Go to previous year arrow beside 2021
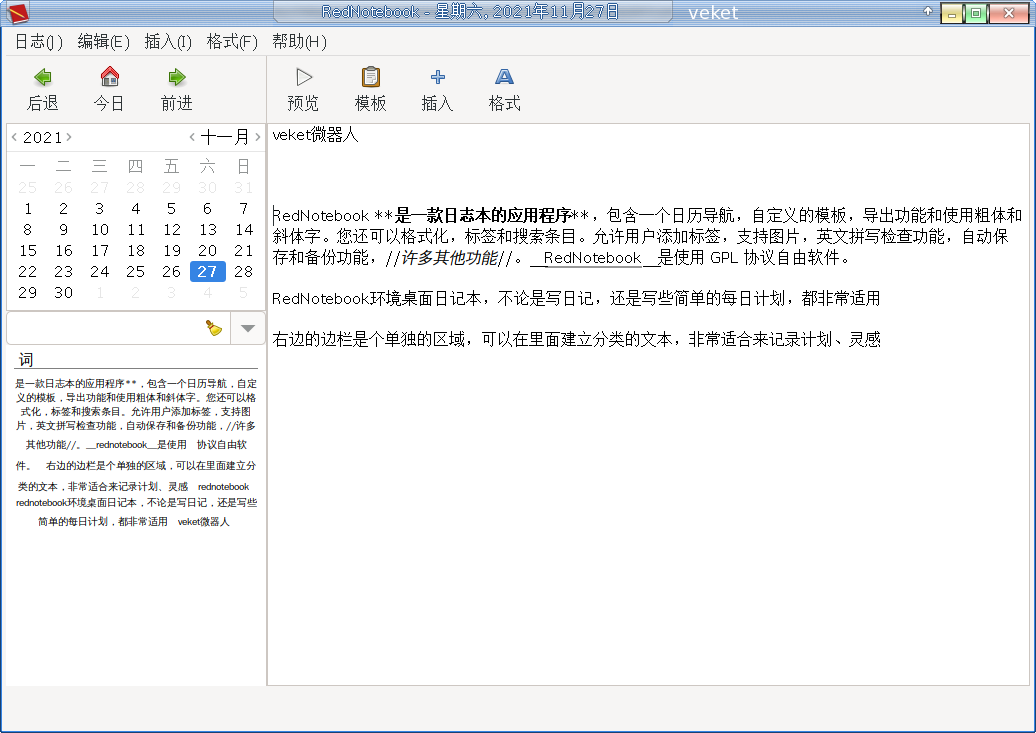 tap(15, 137)
